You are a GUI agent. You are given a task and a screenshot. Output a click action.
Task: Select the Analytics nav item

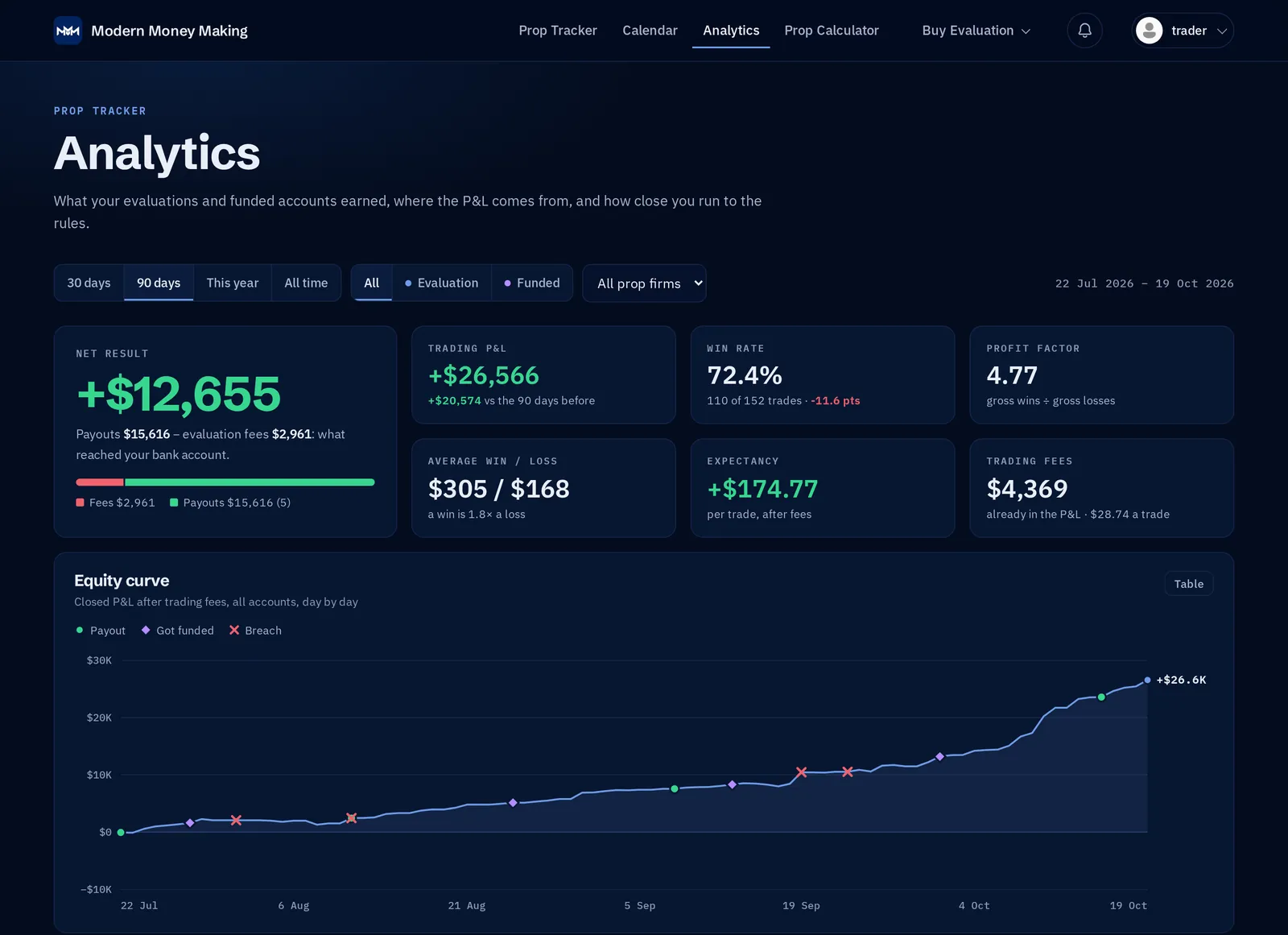pyautogui.click(x=731, y=31)
